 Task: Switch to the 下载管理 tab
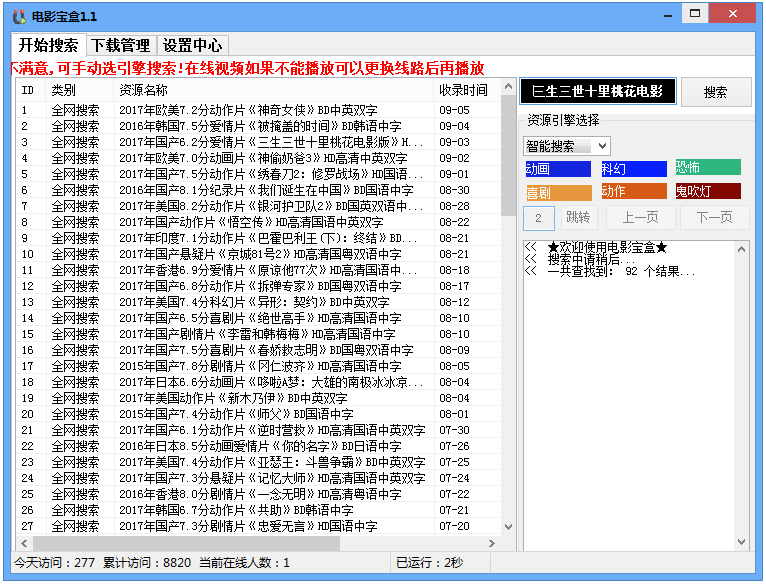tap(120, 46)
